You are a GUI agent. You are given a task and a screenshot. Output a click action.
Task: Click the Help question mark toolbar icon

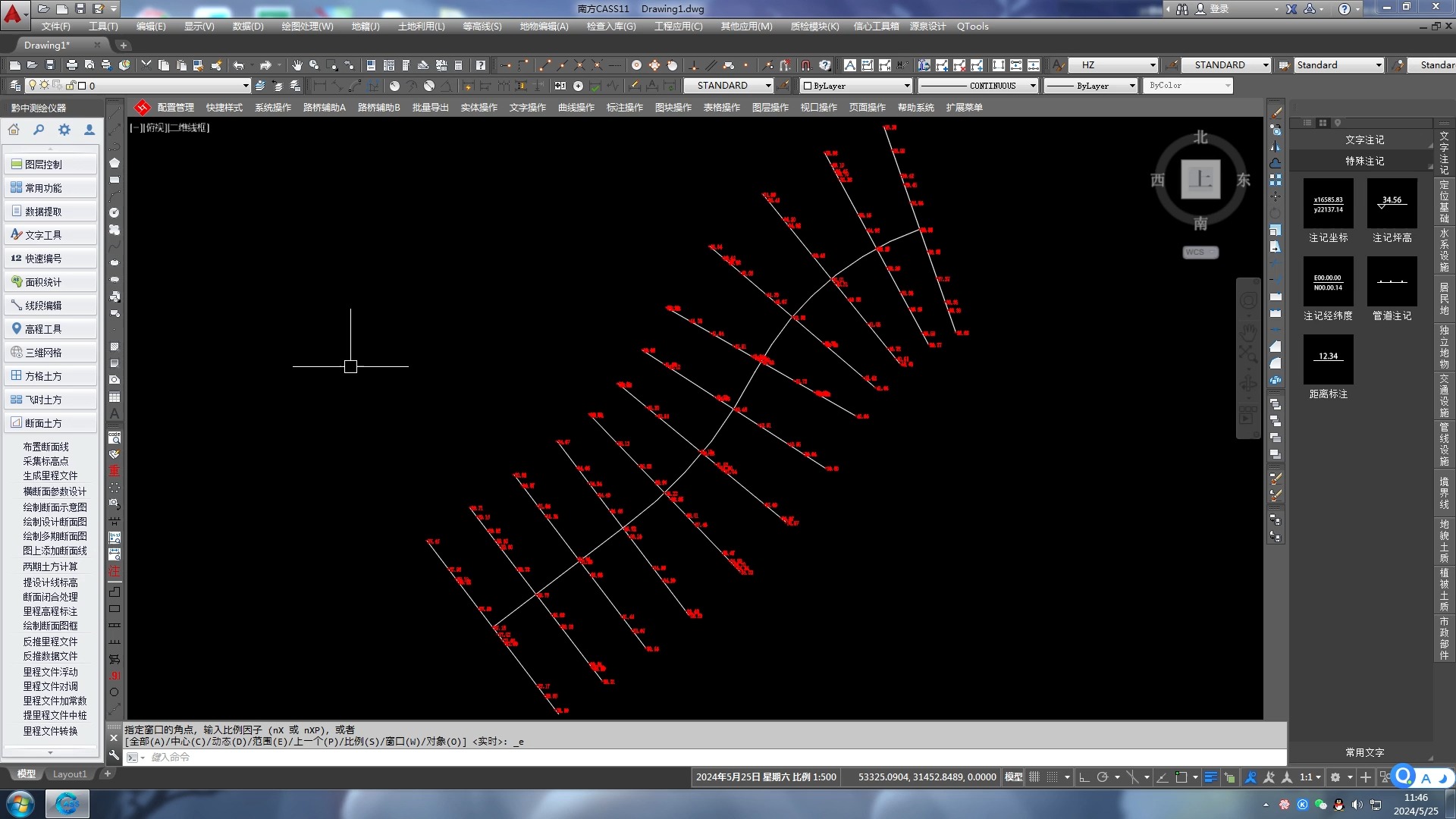click(x=480, y=65)
